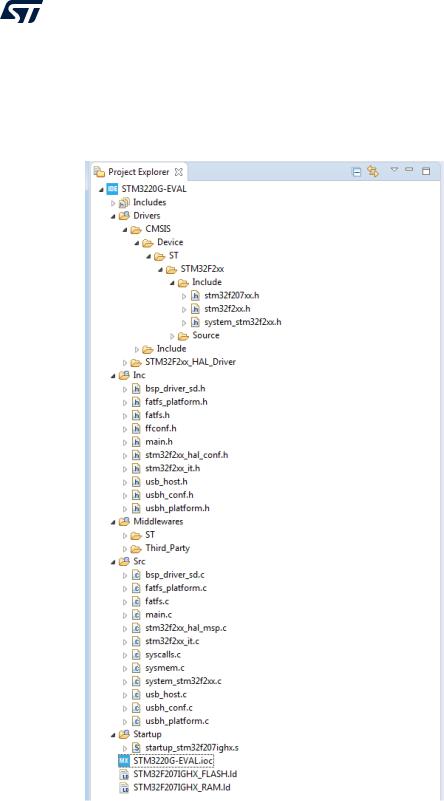This screenshot has width=444, height=801.
Task: Minimize the Project Explorer view
Action: coord(409,170)
